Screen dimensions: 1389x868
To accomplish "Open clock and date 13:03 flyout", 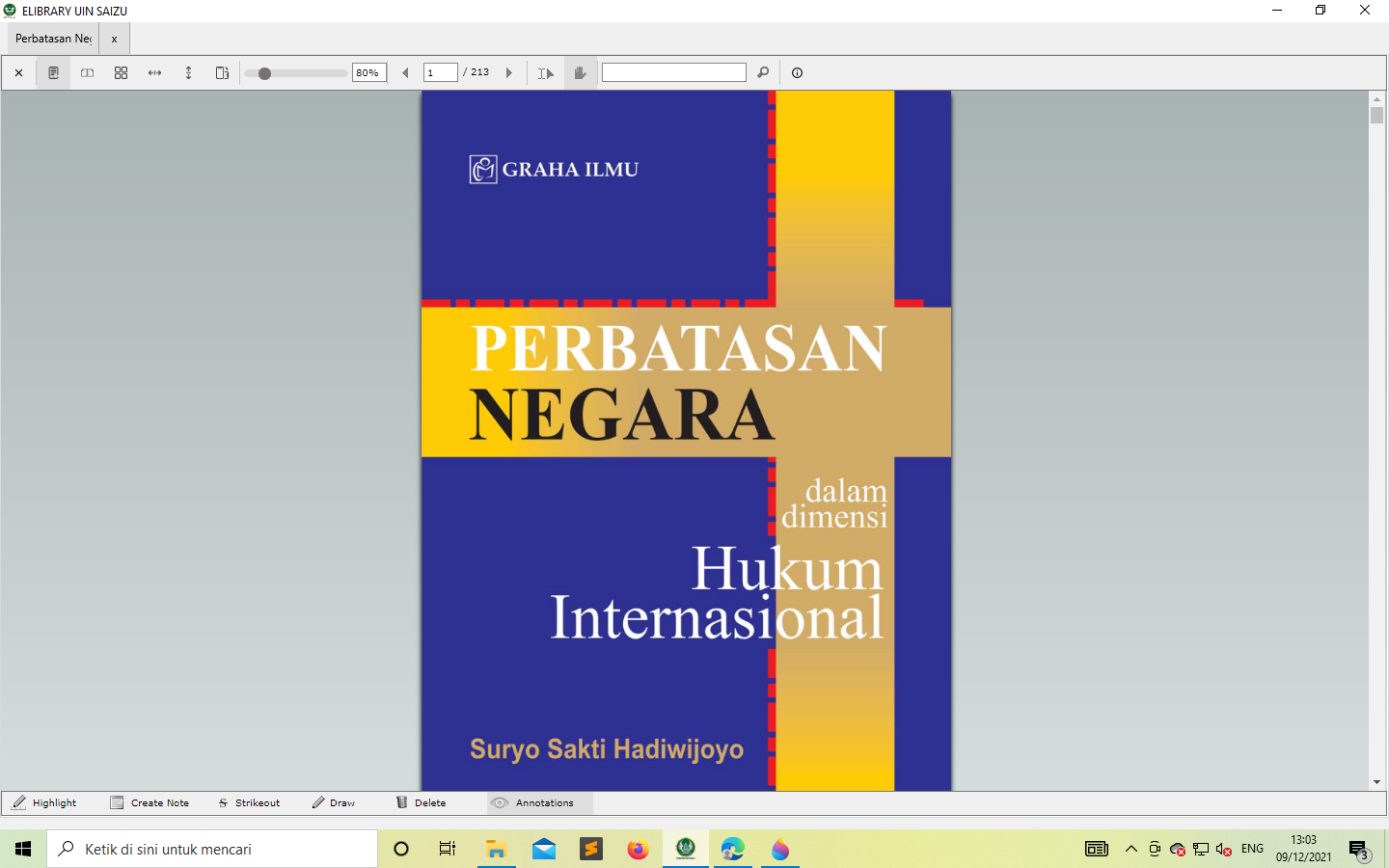I will [x=1303, y=849].
